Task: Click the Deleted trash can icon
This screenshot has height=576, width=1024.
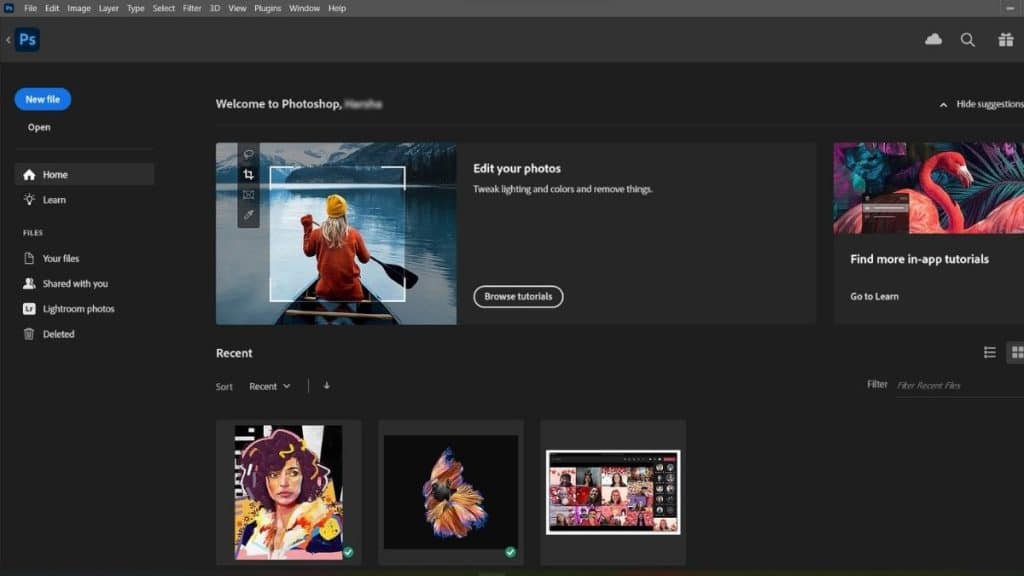Action: [29, 334]
